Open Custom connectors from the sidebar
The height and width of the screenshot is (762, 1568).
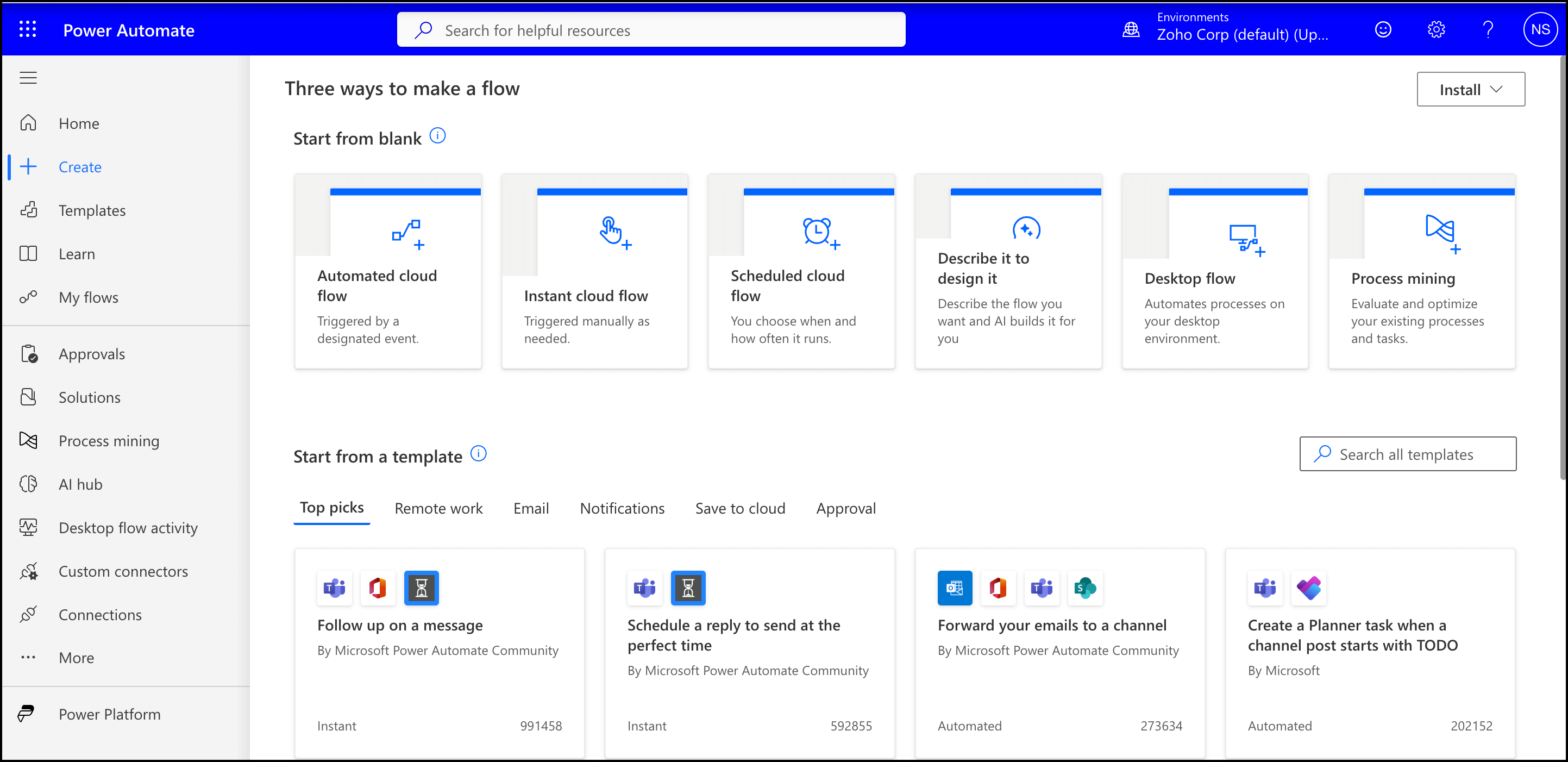(x=123, y=571)
